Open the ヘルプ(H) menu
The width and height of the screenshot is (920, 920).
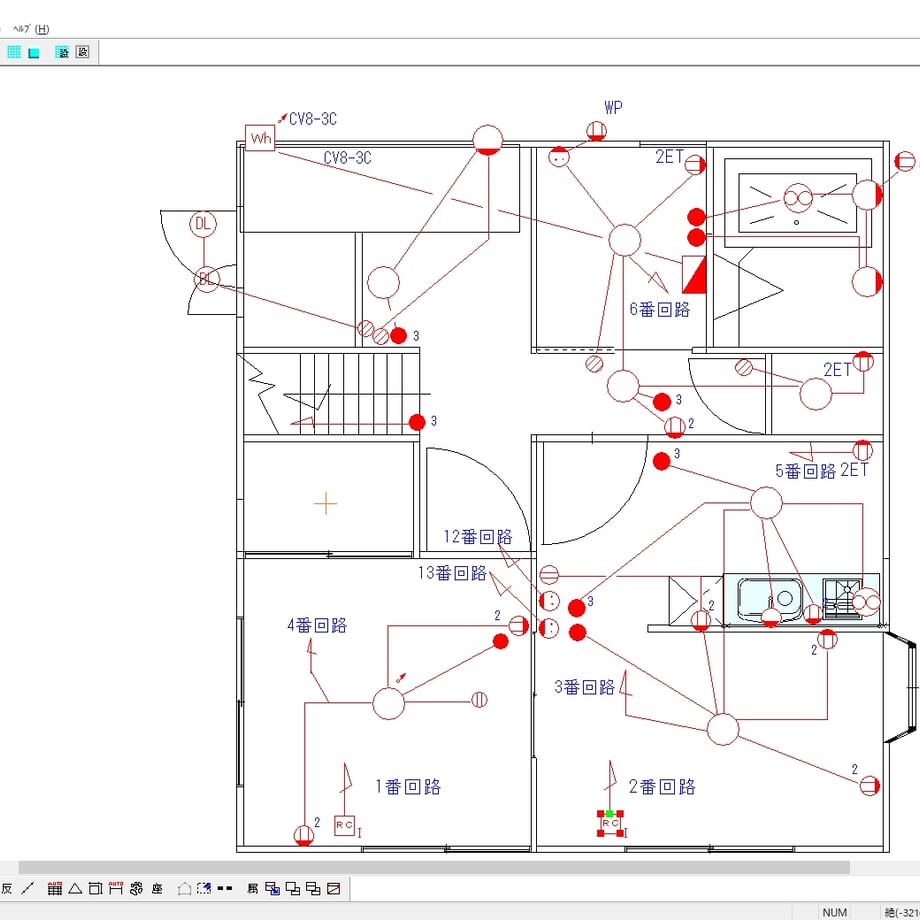click(31, 29)
